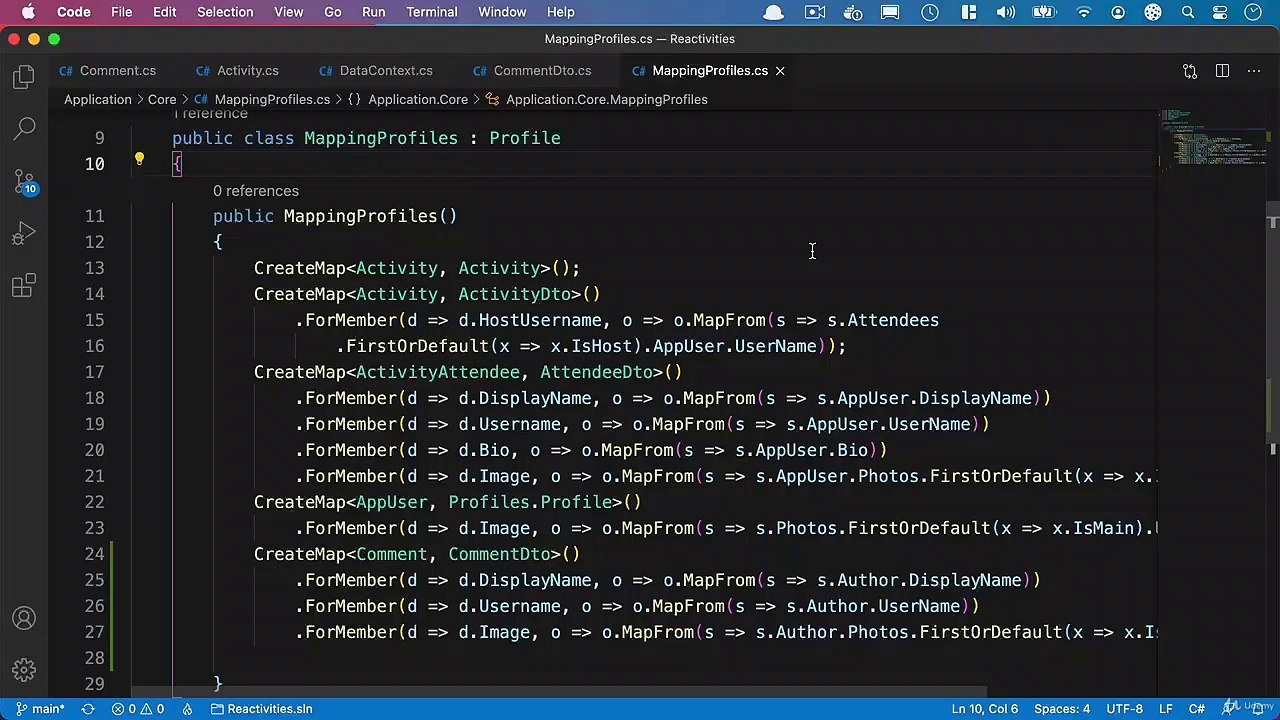1280x720 pixels.
Task: Open the Explorer view in activity bar
Action: tap(24, 78)
